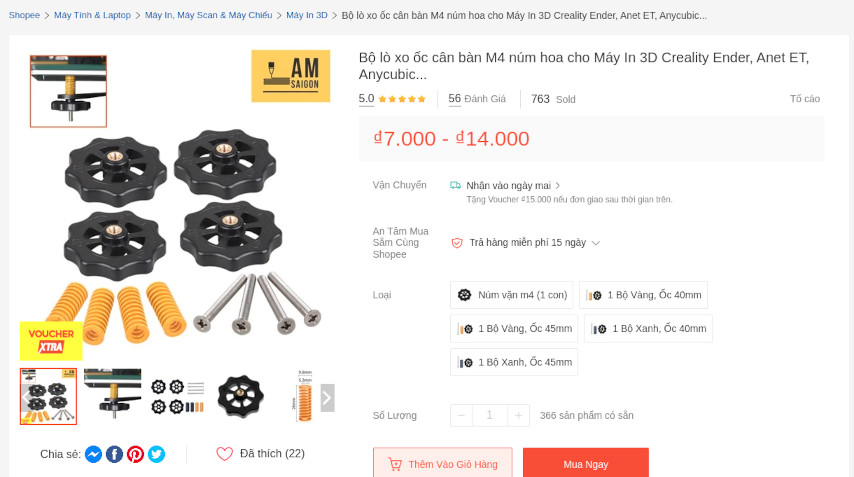Share product on Twitter
The image size is (854, 477).
pos(156,454)
